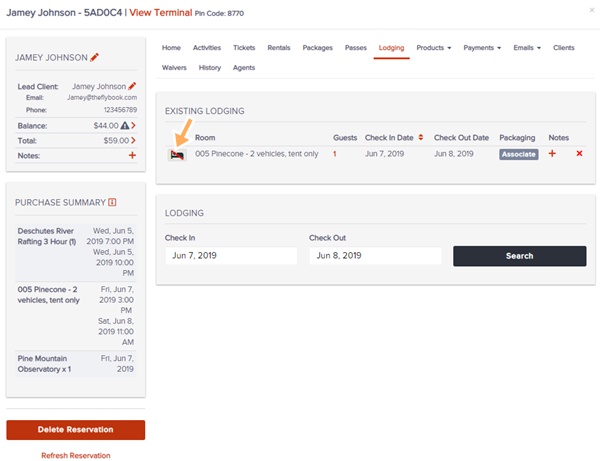The height and width of the screenshot is (461, 600).
Task: Open the Products dropdown menu
Action: (434, 48)
